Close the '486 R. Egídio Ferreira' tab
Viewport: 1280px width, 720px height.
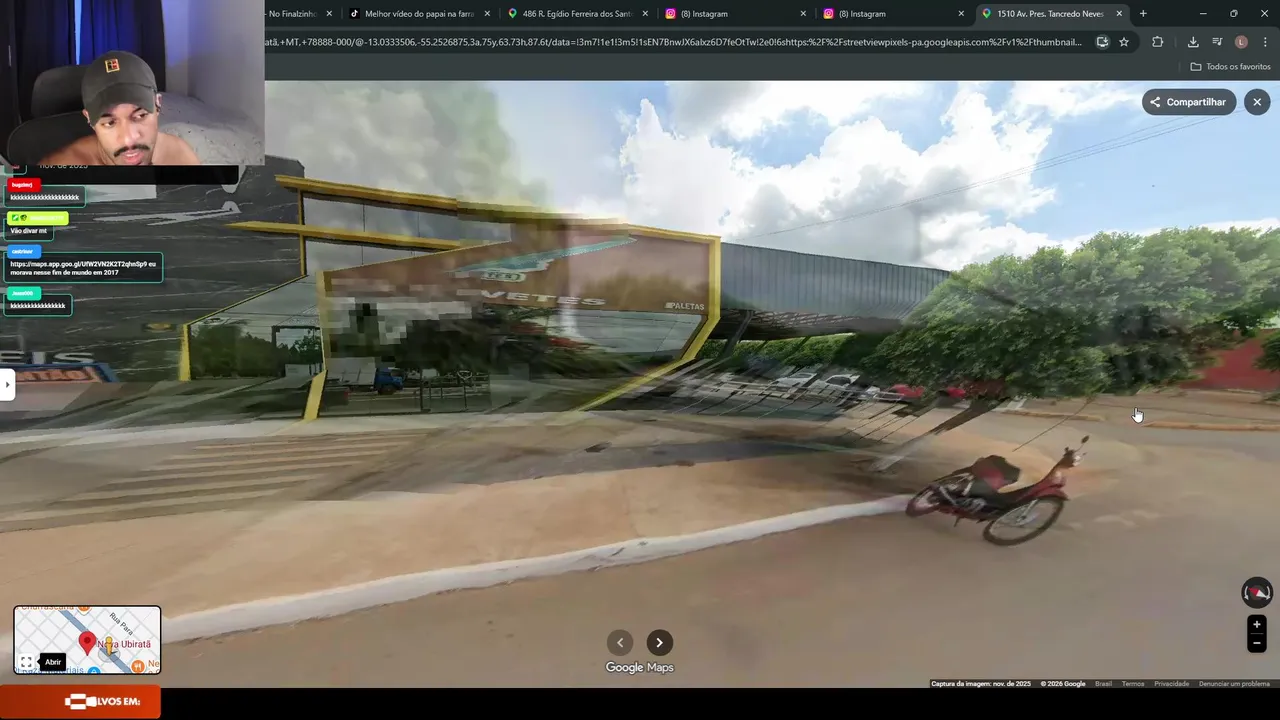[x=645, y=14]
